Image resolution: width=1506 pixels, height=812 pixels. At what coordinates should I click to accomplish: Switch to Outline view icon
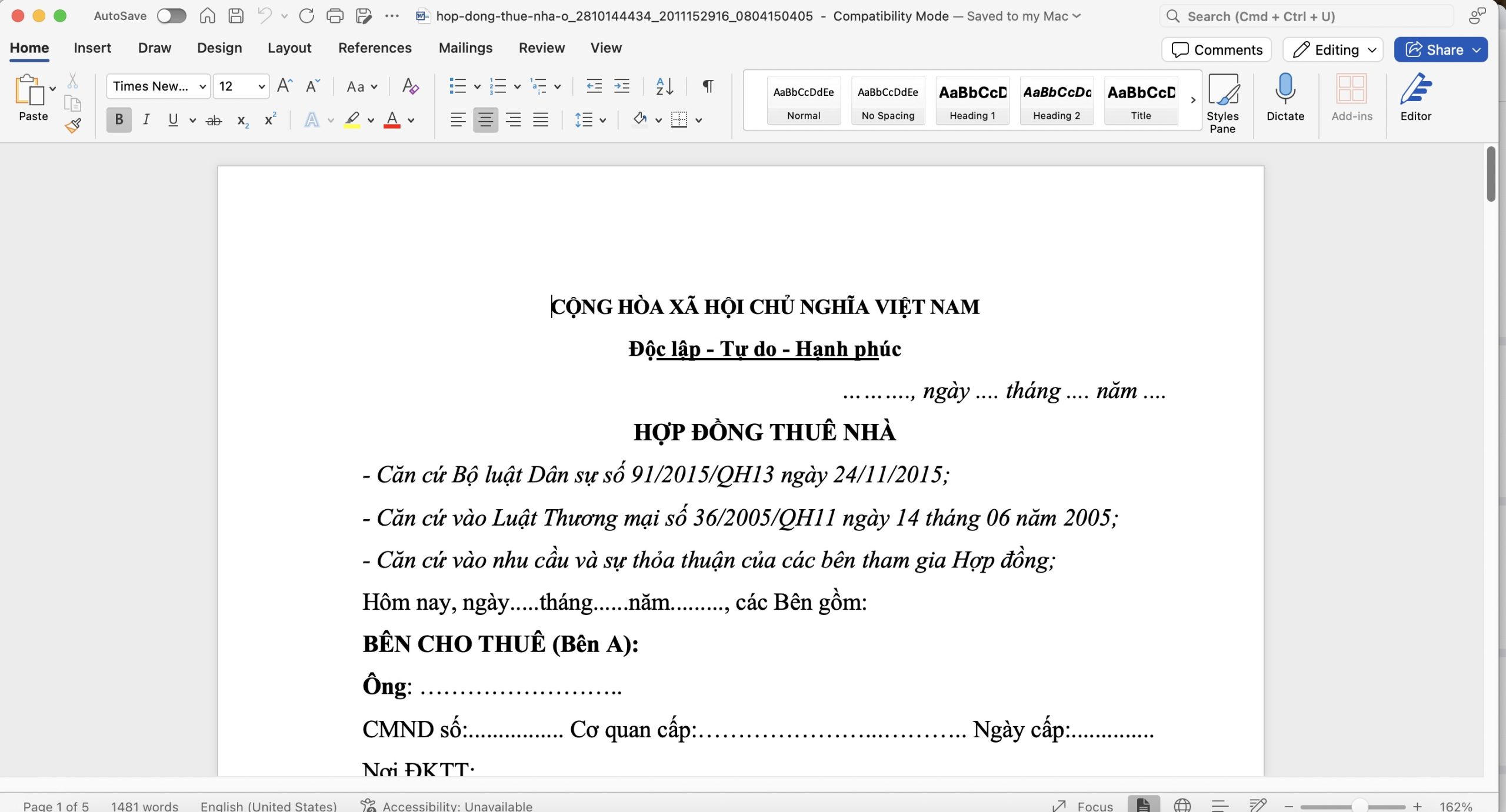coord(1220,805)
